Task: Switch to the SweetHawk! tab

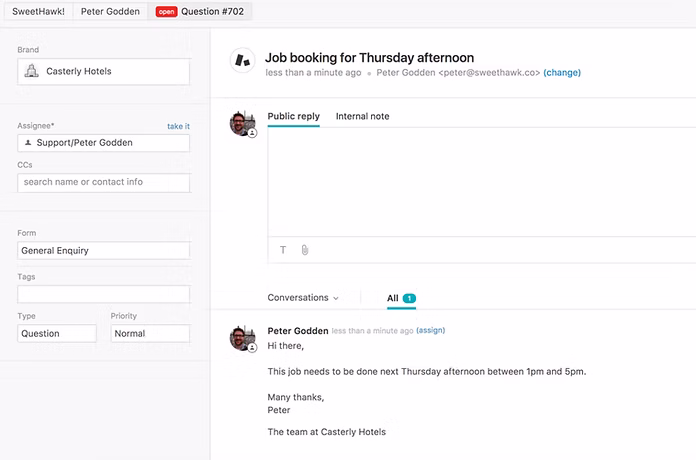Action: click(38, 12)
